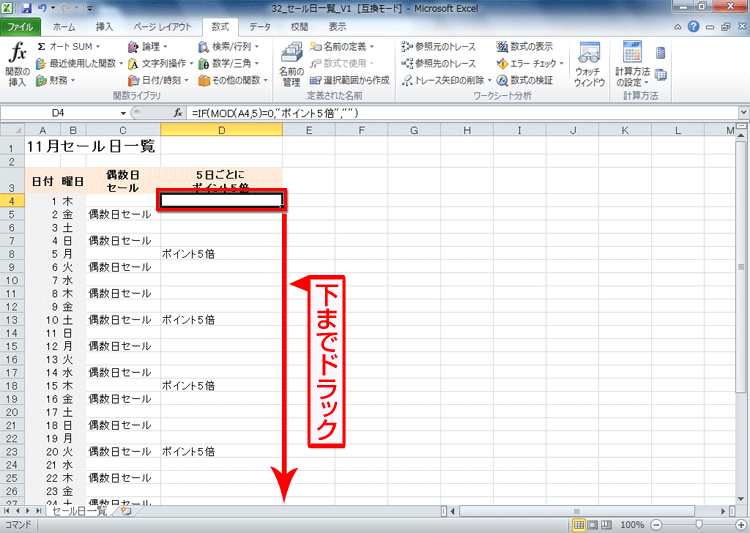Switch to Normal view in status bar
750x533 pixels.
pos(578,525)
